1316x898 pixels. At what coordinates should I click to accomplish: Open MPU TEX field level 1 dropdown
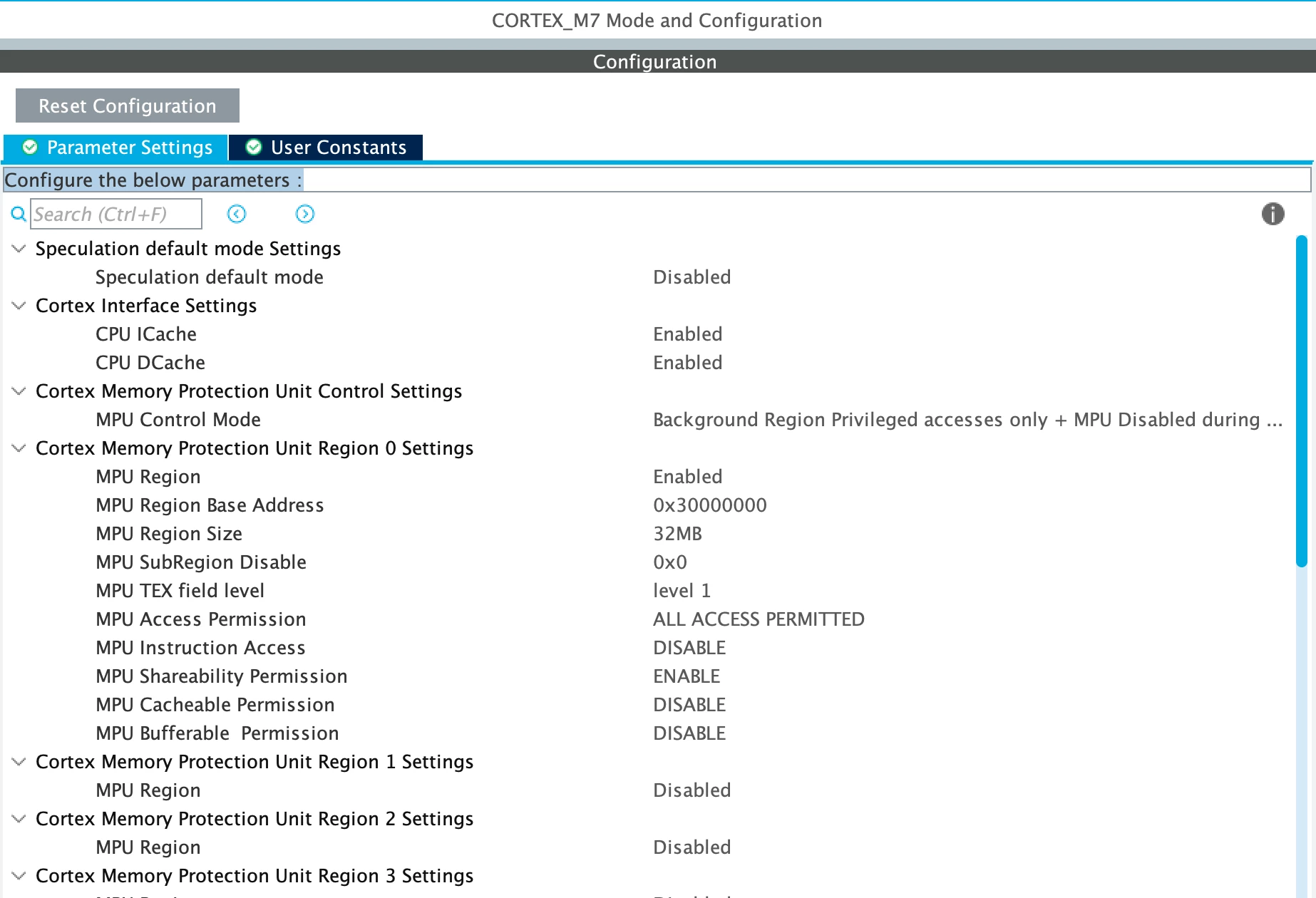click(682, 591)
